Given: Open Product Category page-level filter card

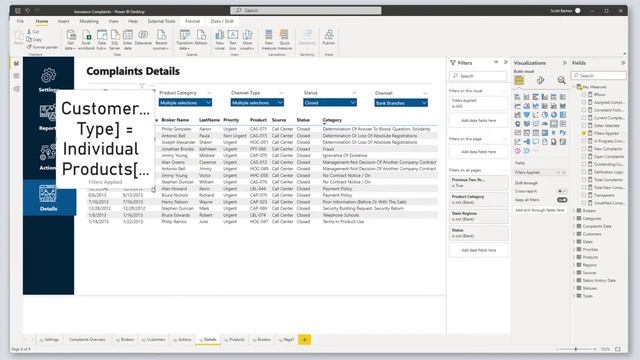Looking at the screenshot, I should pos(478,199).
